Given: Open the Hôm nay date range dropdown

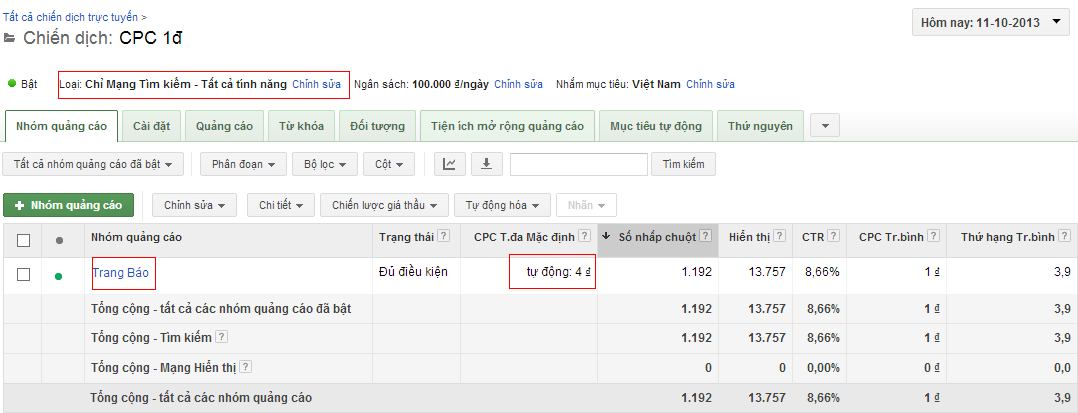Looking at the screenshot, I should pos(991,23).
